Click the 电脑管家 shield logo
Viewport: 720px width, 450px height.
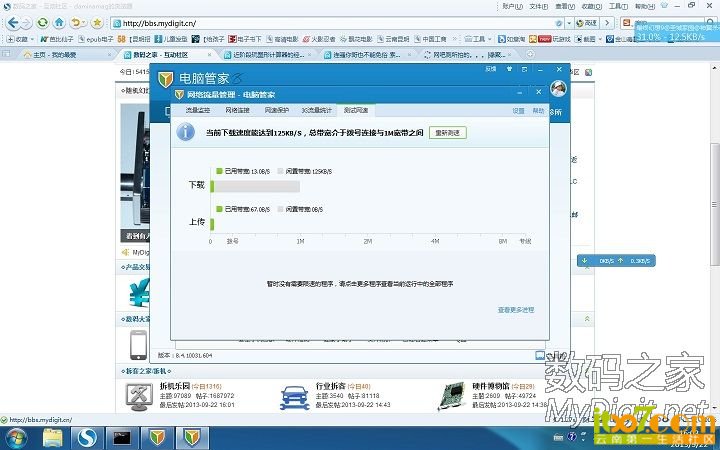pyautogui.click(x=165, y=79)
